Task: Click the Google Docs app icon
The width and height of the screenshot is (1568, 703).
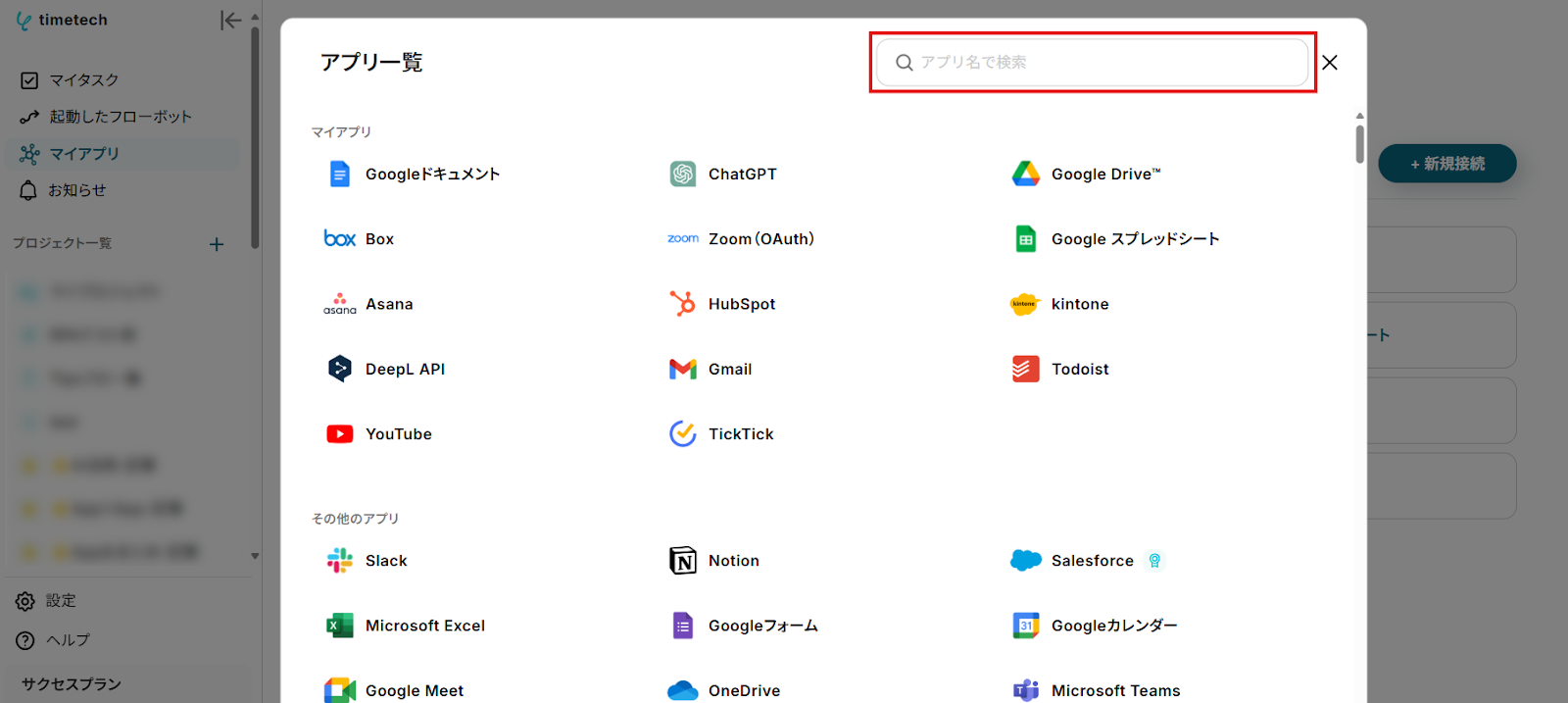Action: (x=339, y=175)
